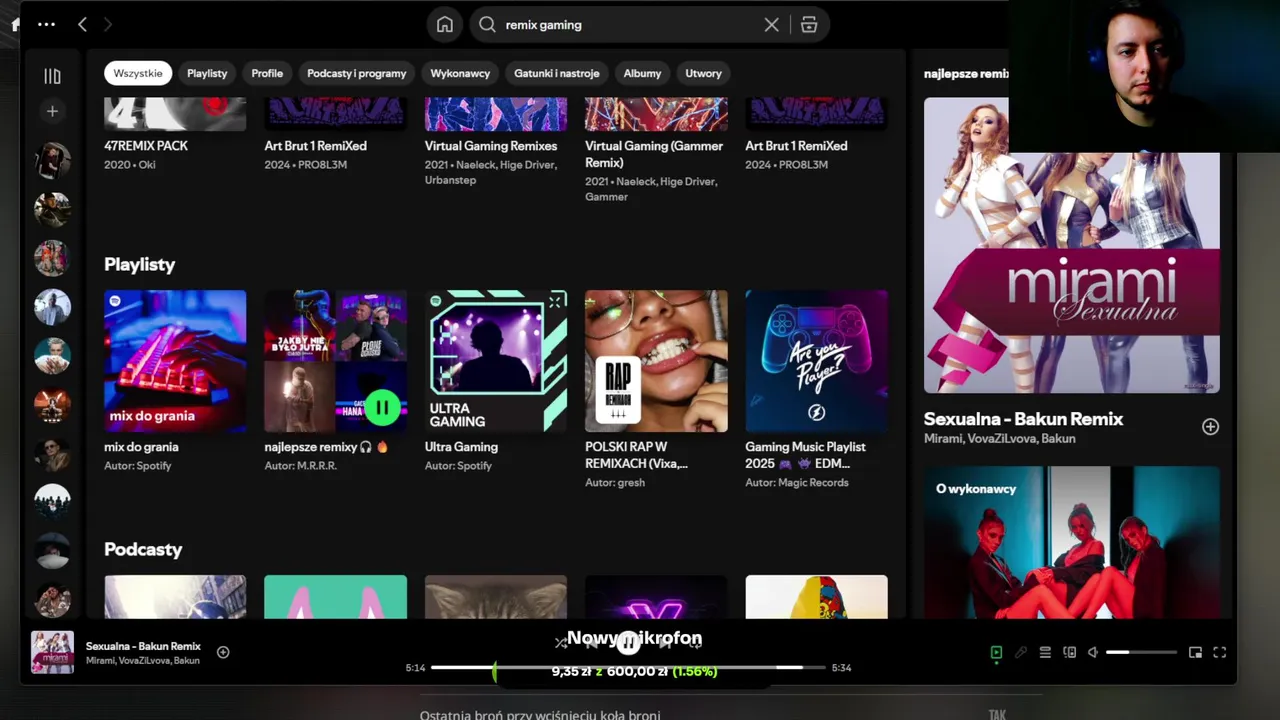Seek within the track progress bar
The height and width of the screenshot is (720, 1280).
(x=628, y=667)
